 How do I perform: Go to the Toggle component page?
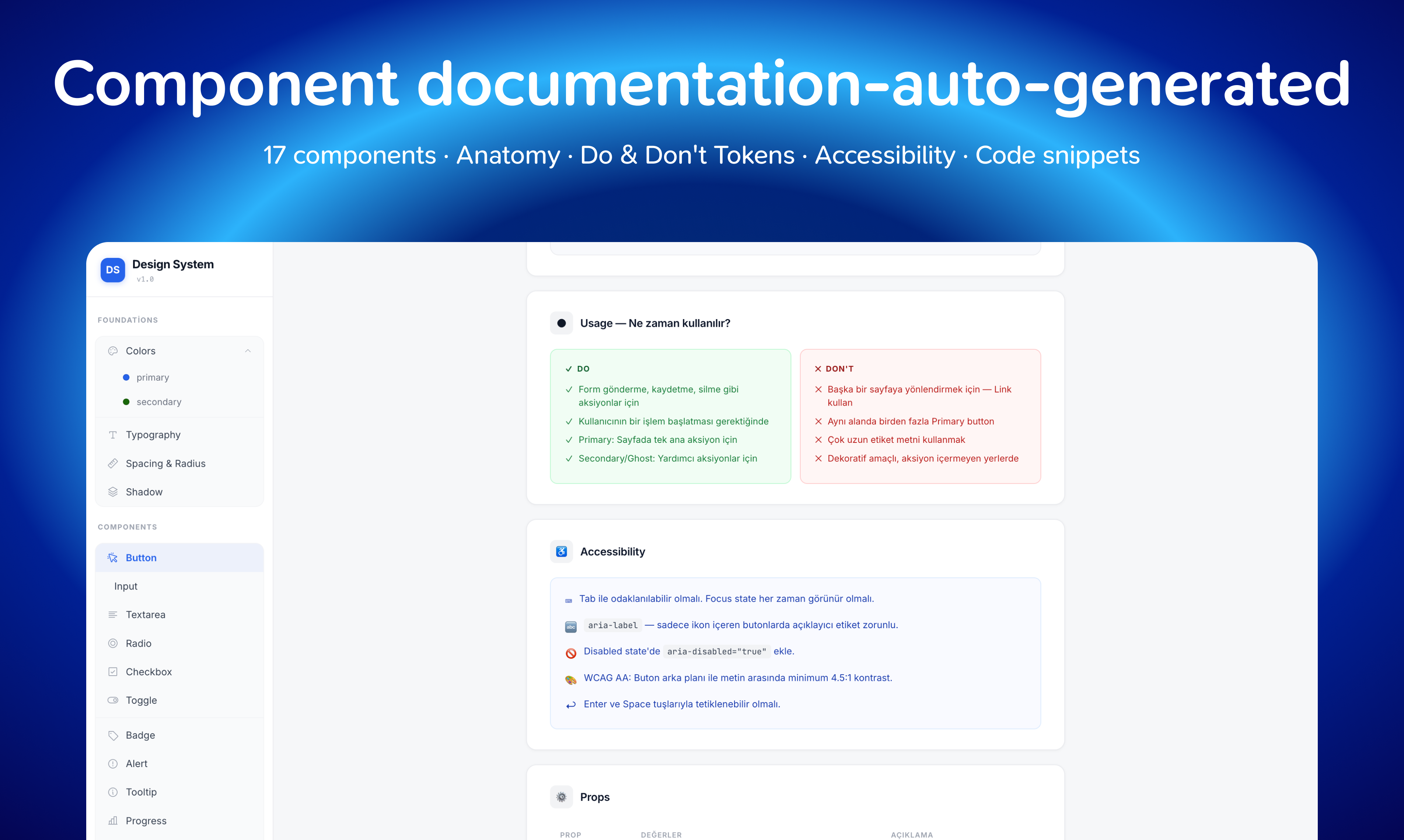(179, 700)
